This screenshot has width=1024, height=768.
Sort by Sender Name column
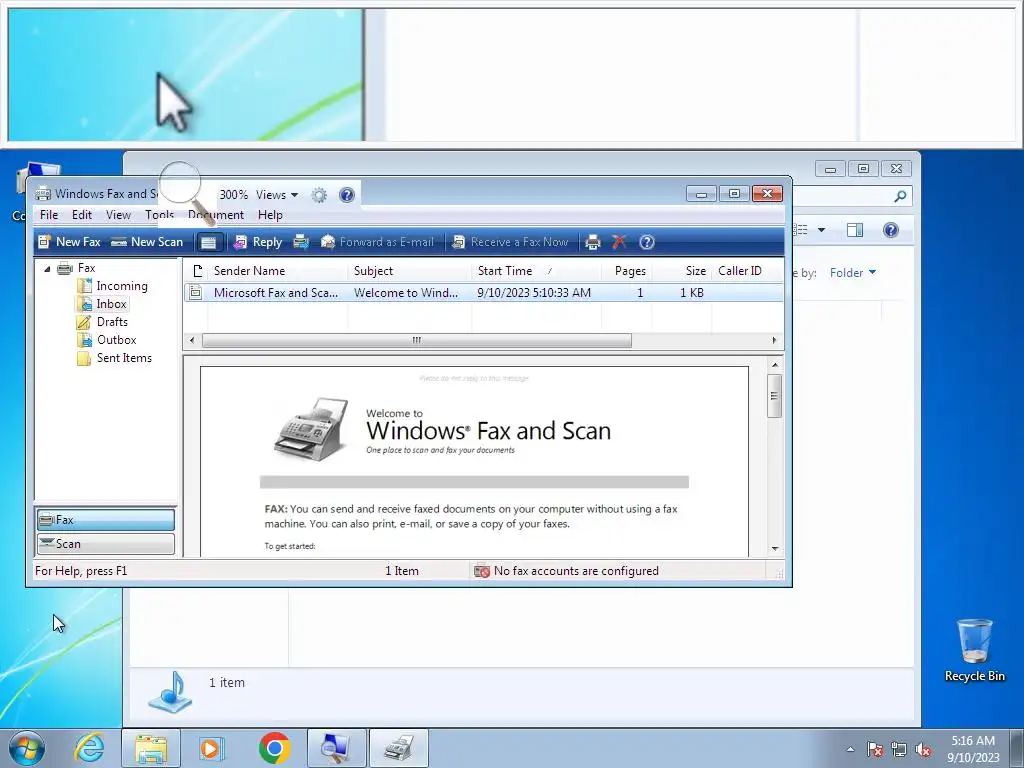point(278,271)
